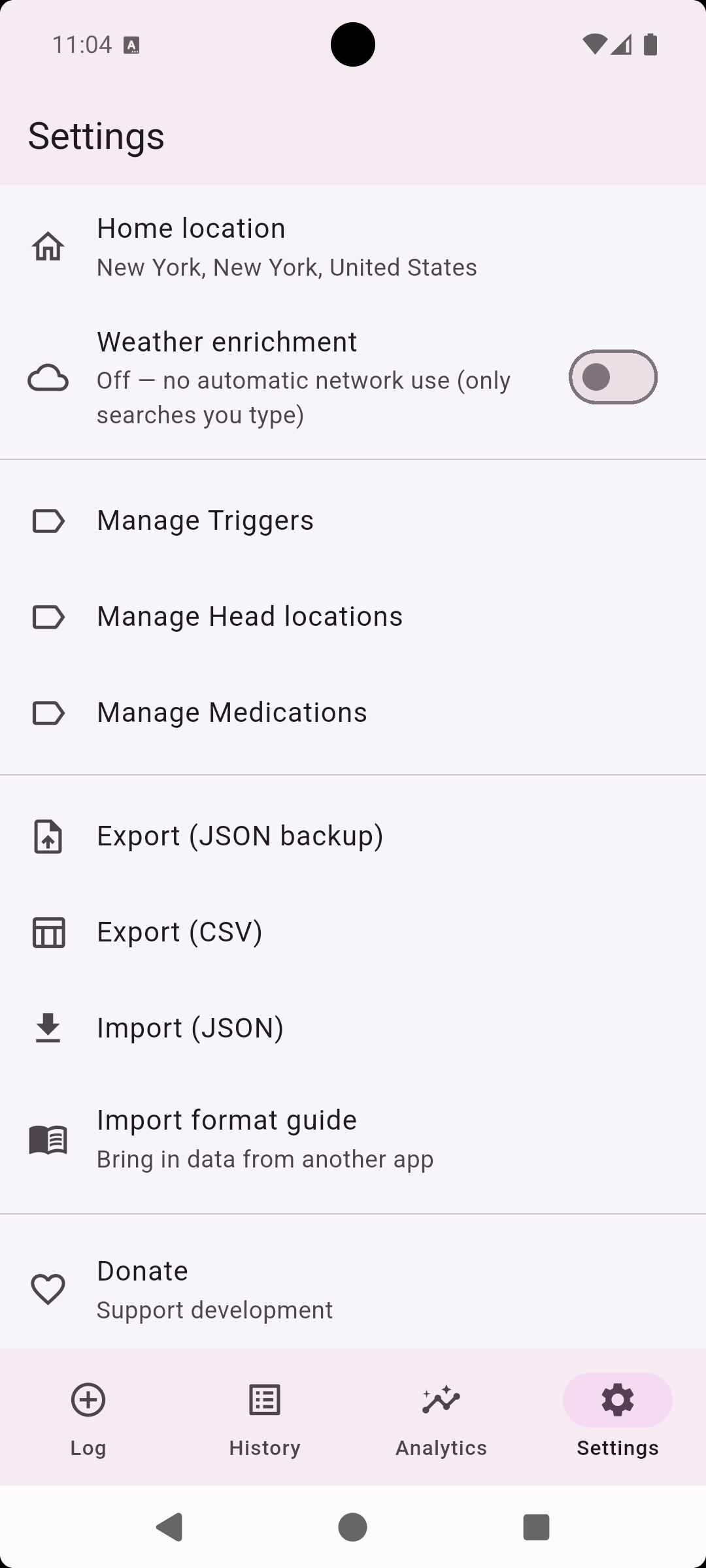This screenshot has height=1568, width=706.
Task: Tap the upload file icon for JSON backup
Action: [48, 836]
